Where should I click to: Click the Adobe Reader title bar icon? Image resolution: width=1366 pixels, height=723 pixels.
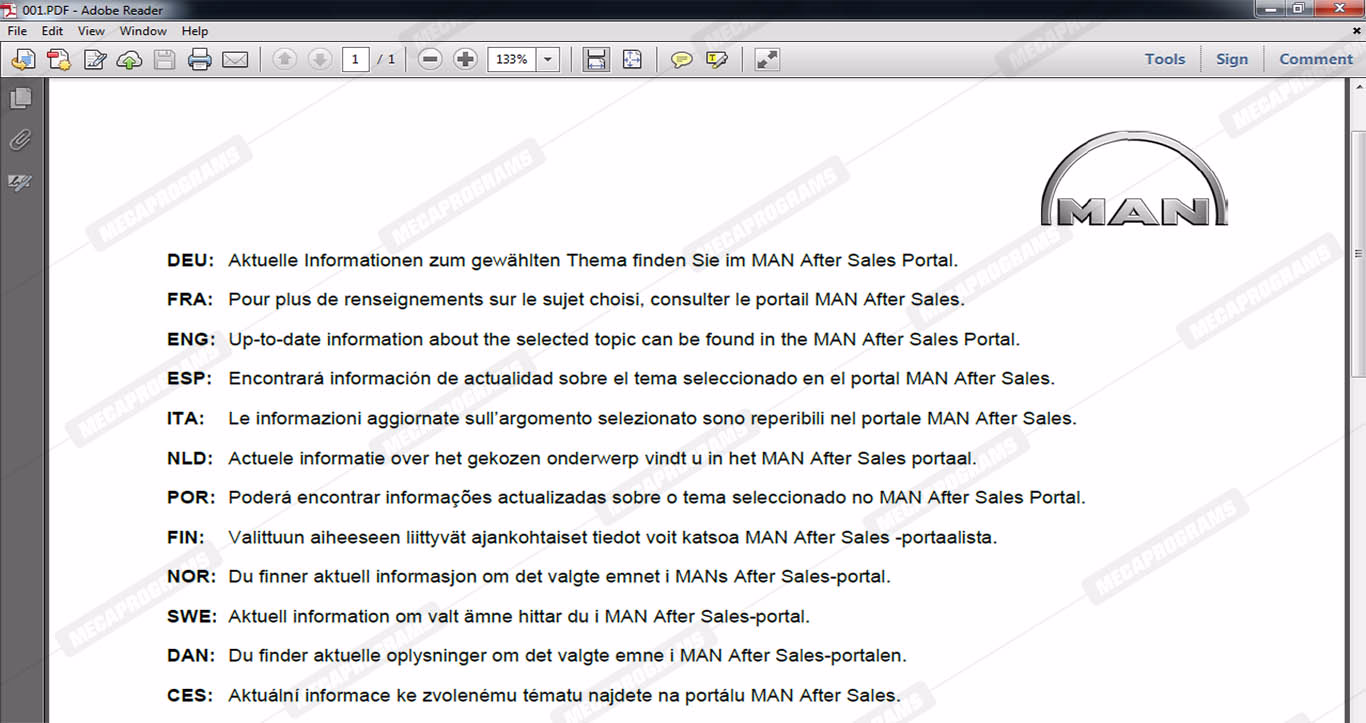click(x=11, y=8)
